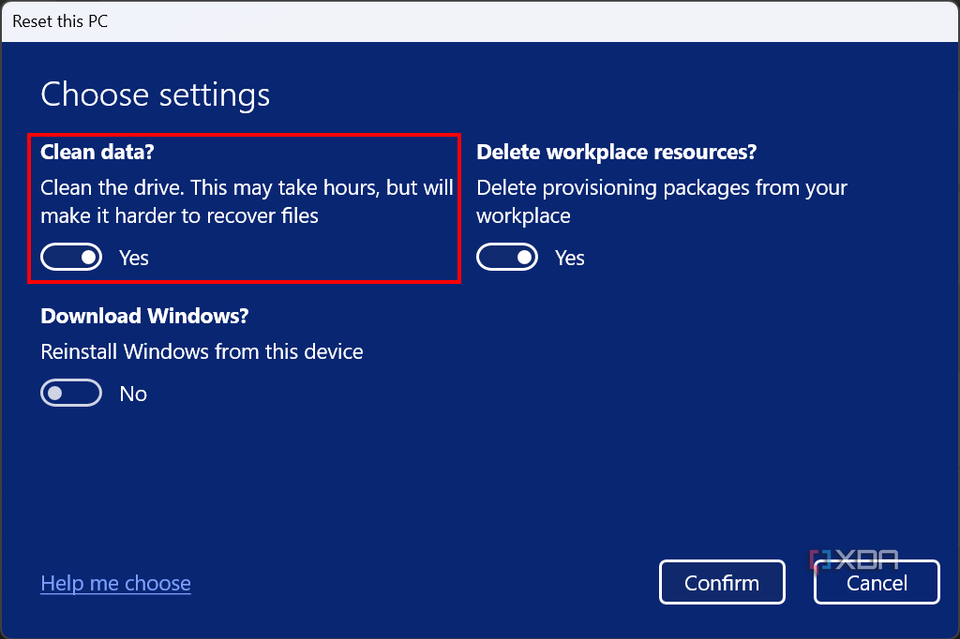The width and height of the screenshot is (960, 639).
Task: Select the Delete workplace resources? heading
Action: click(x=616, y=152)
